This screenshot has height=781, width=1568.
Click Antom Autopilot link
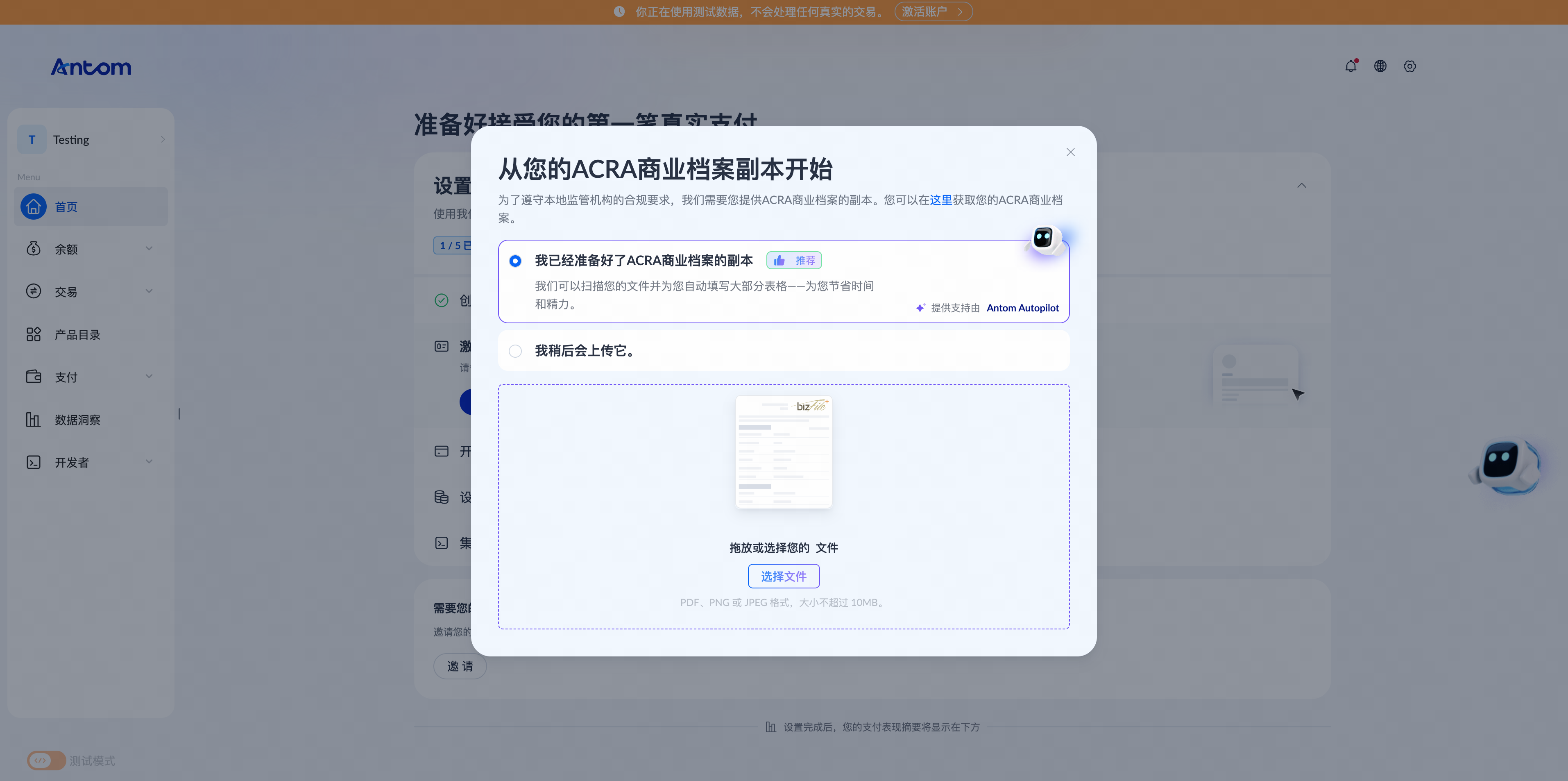pyautogui.click(x=1023, y=307)
